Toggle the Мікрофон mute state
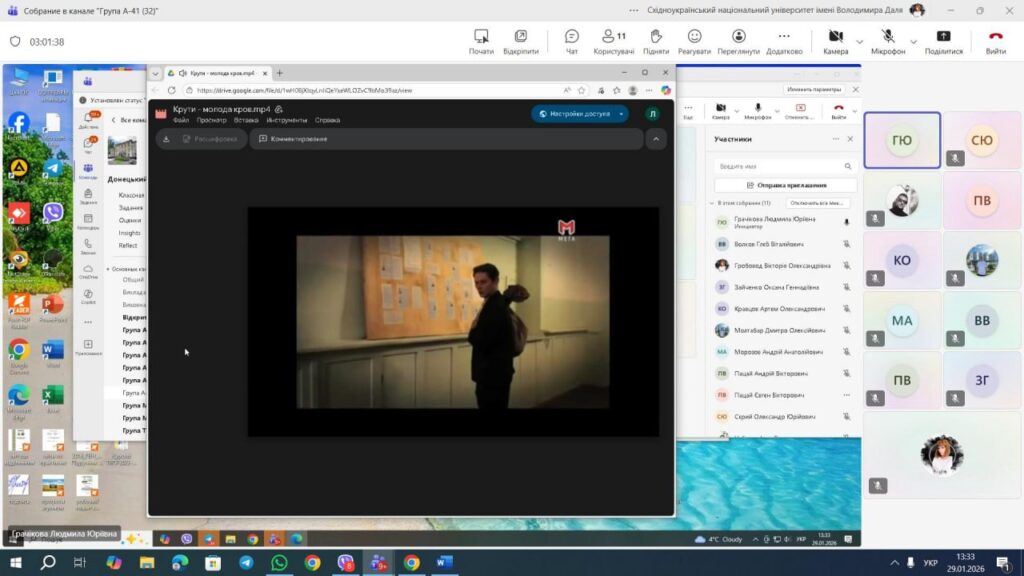 tap(887, 40)
